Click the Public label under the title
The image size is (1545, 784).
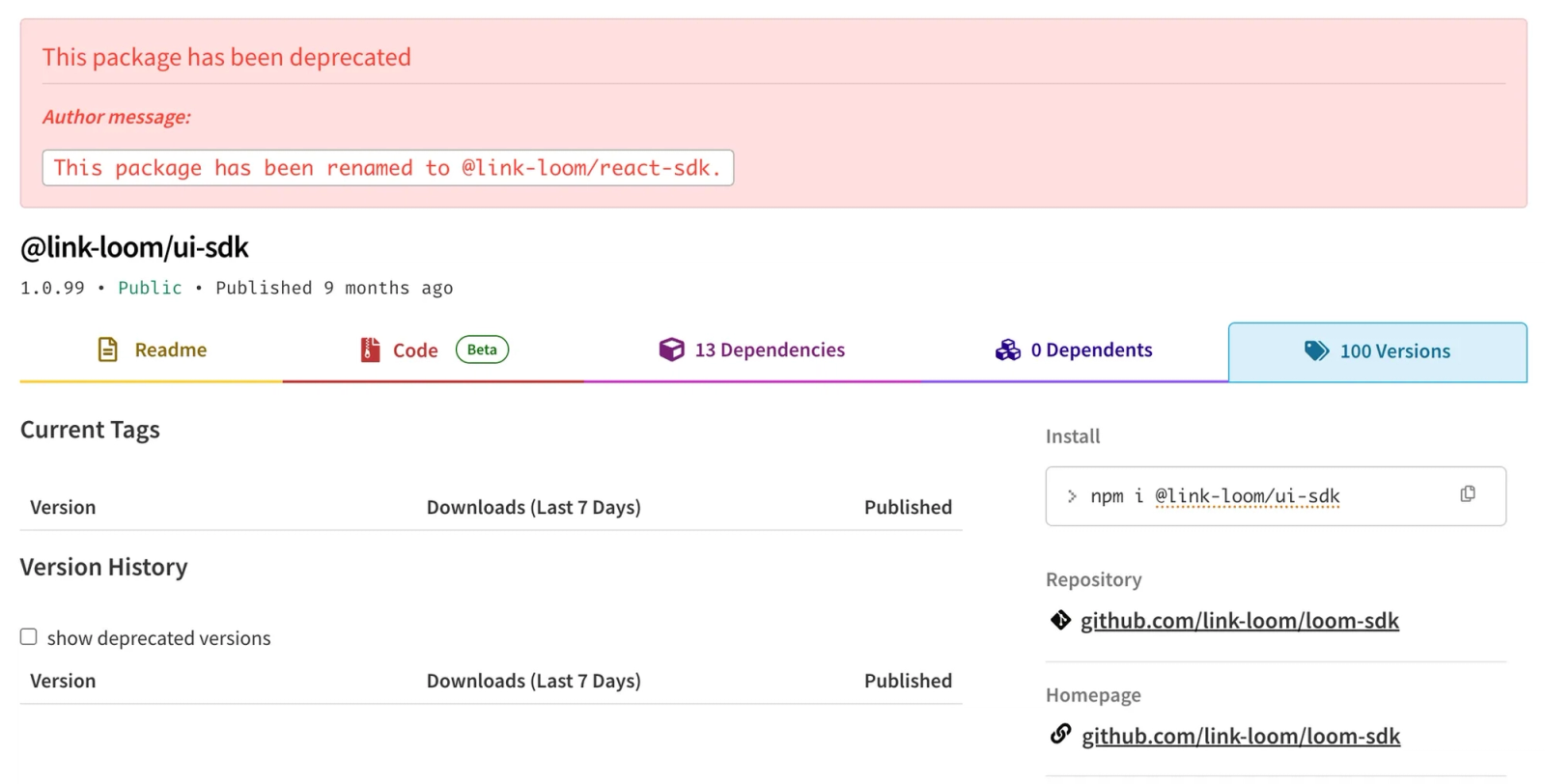pos(150,288)
